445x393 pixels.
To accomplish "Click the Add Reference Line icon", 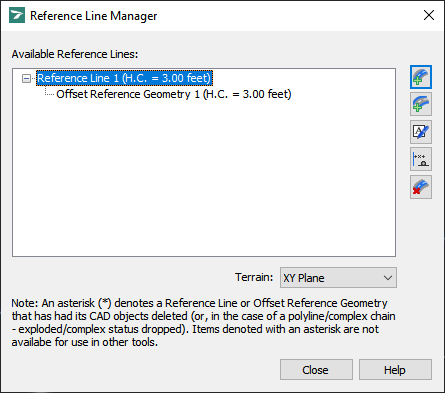I will pos(421,77).
